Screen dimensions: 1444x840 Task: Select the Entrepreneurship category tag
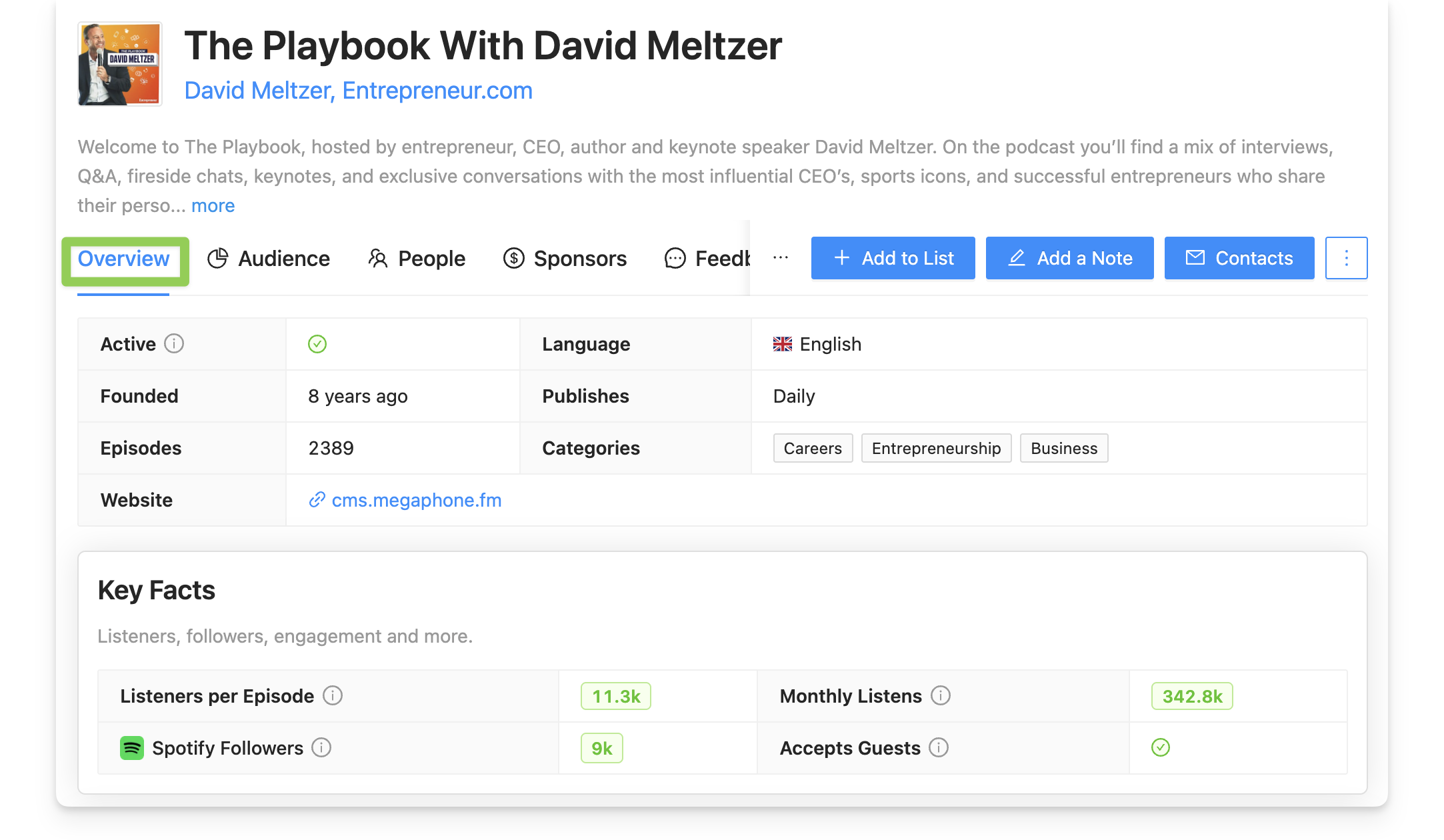pyautogui.click(x=936, y=448)
